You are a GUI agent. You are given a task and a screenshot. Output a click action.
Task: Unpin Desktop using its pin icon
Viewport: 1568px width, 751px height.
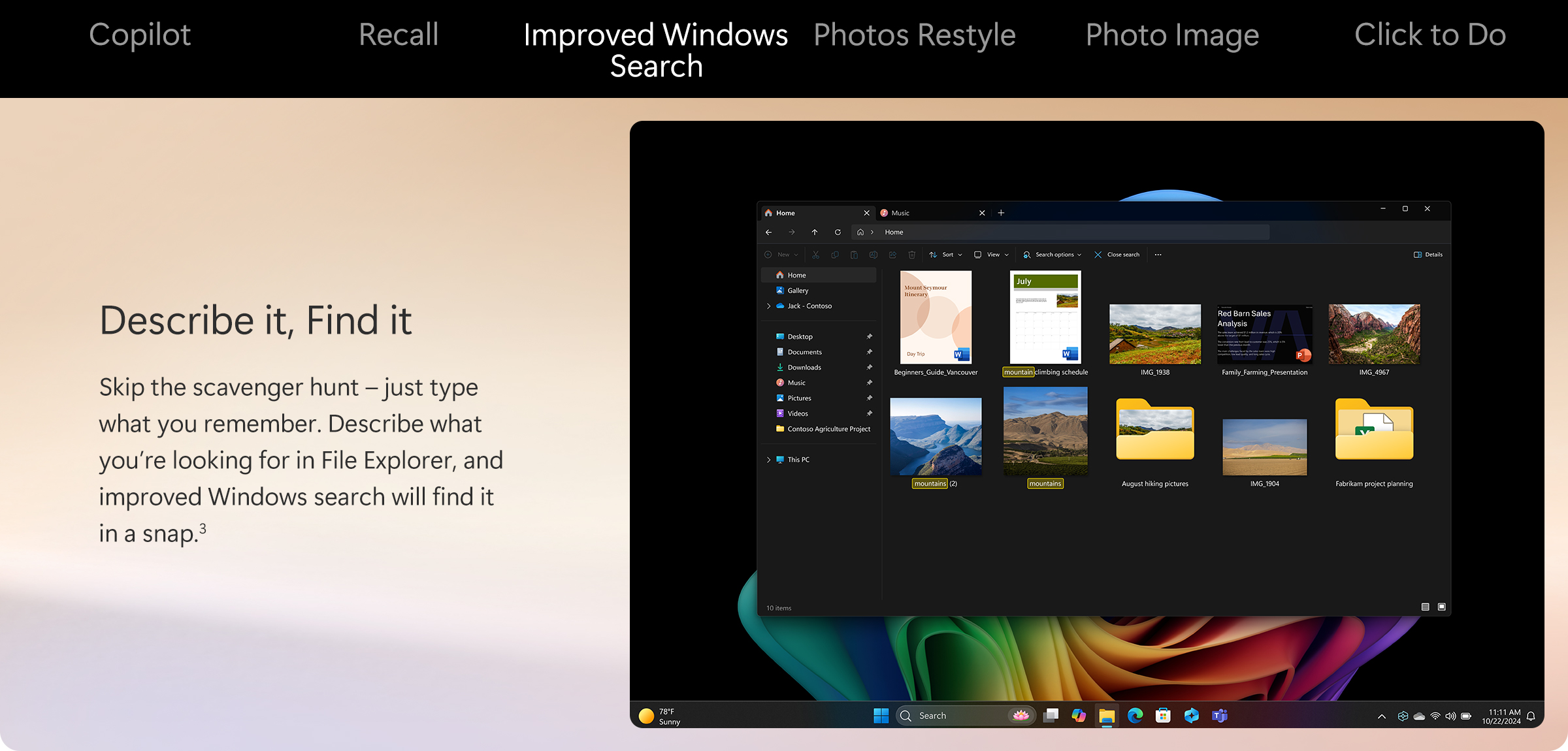point(869,336)
